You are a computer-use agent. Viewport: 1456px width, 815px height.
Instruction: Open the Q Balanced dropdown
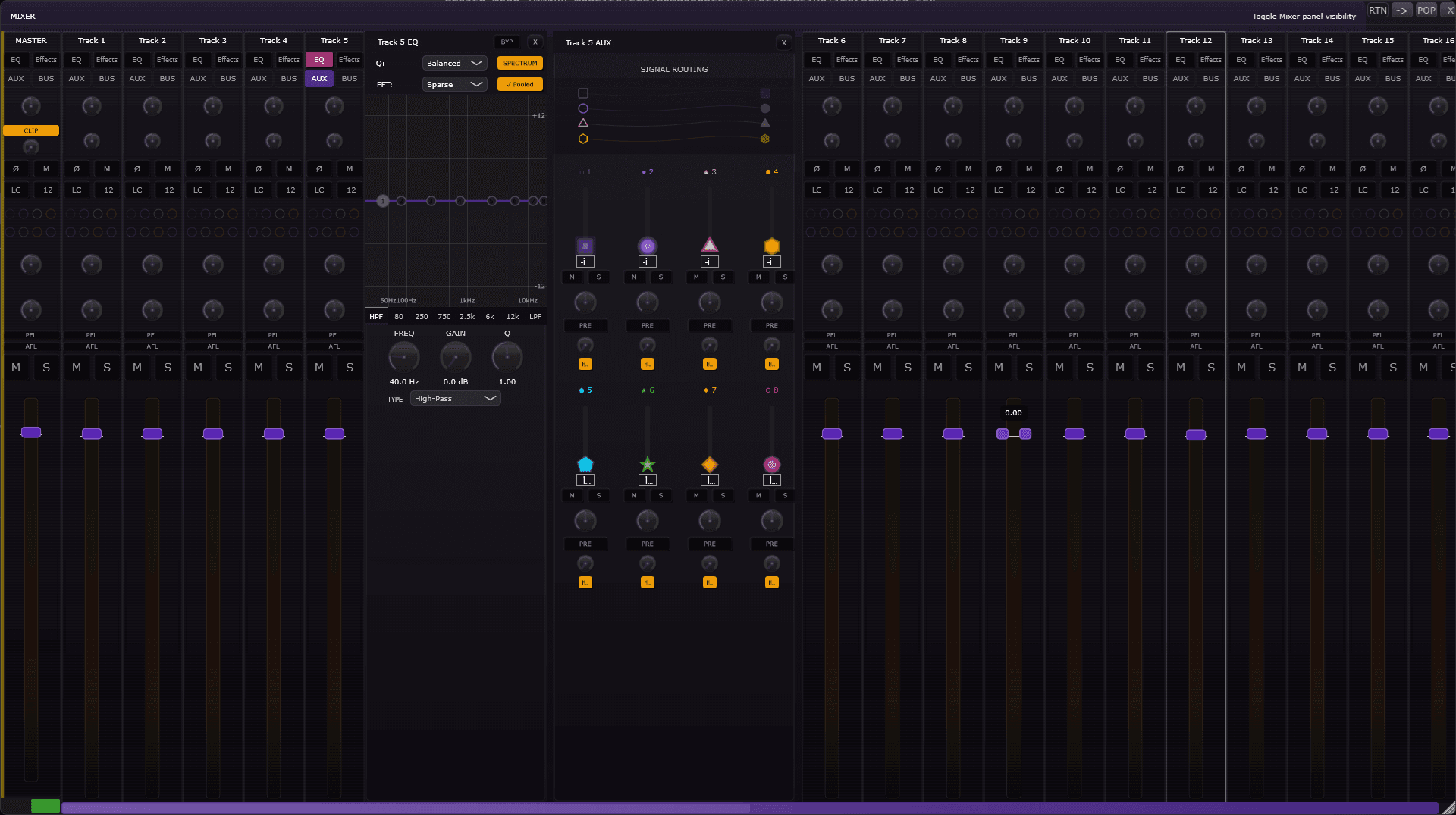pos(454,63)
